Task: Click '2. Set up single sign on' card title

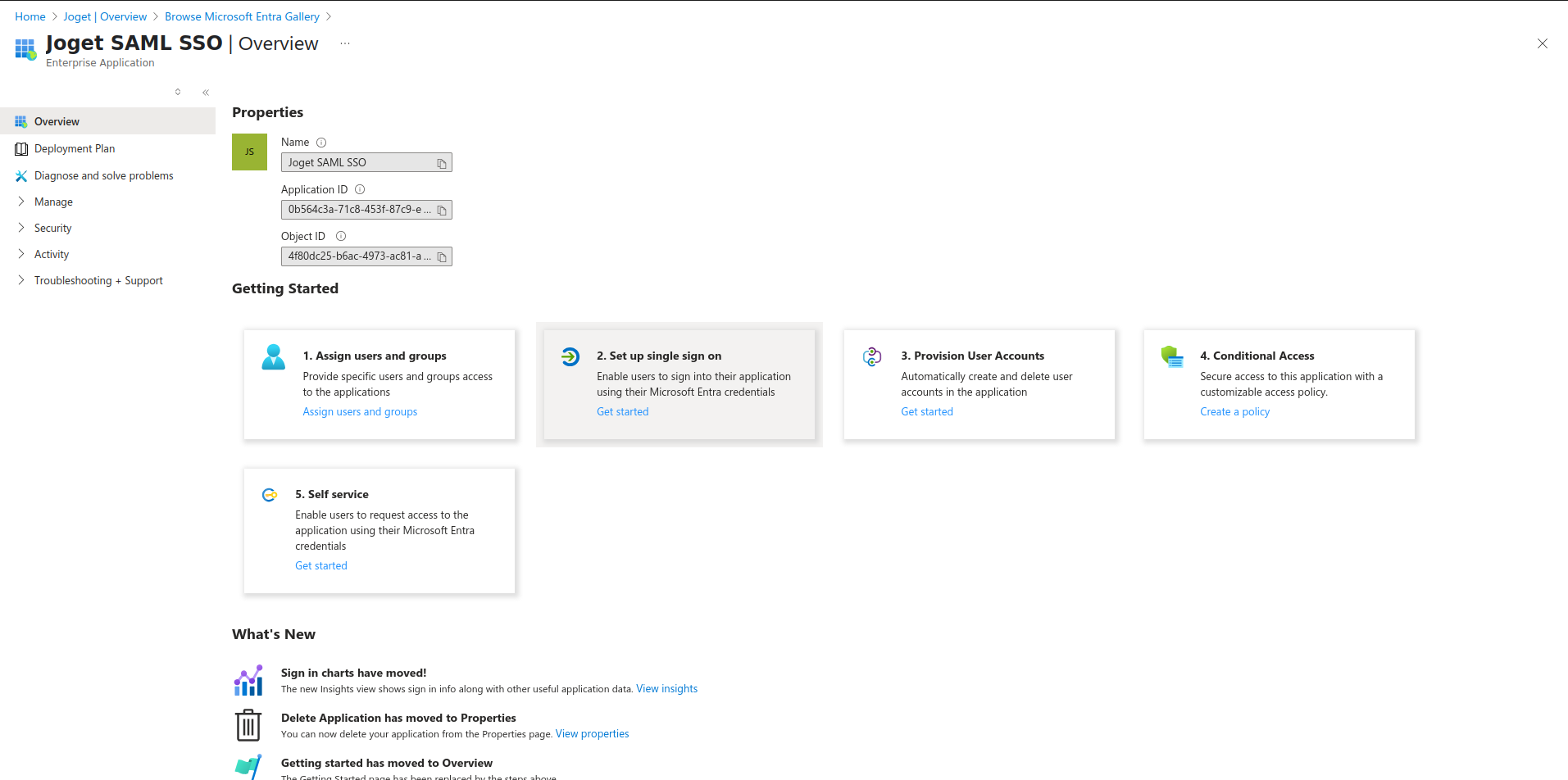Action: 659,356
